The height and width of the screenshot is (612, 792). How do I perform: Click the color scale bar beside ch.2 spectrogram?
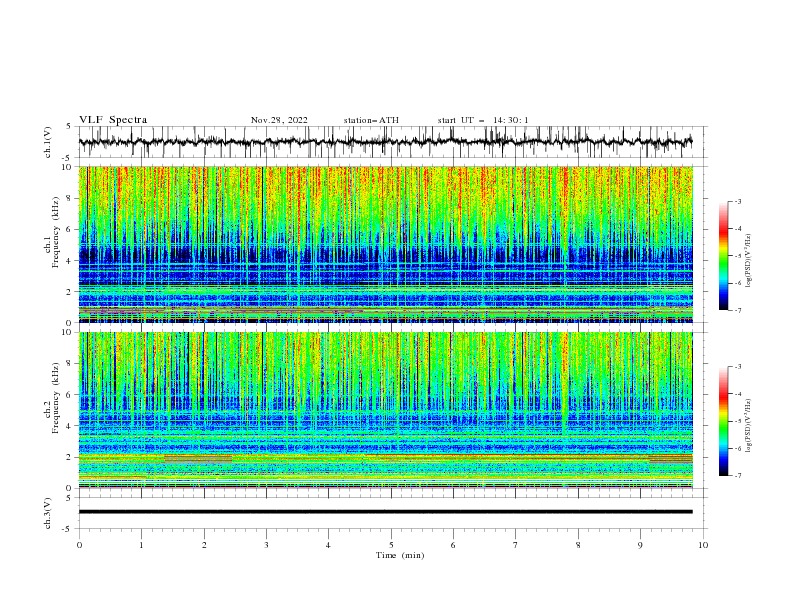[723, 421]
